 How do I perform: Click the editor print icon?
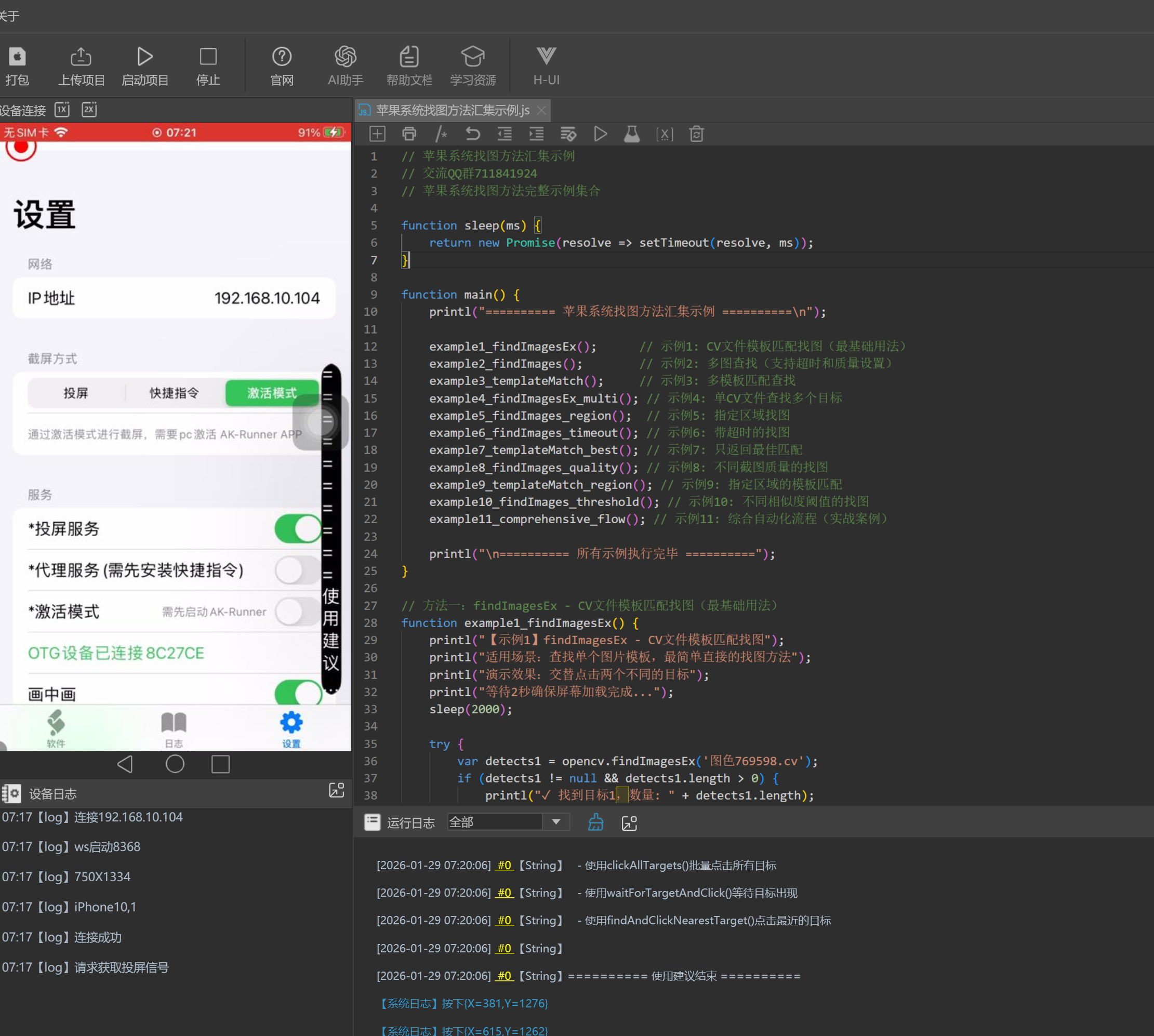tap(409, 135)
